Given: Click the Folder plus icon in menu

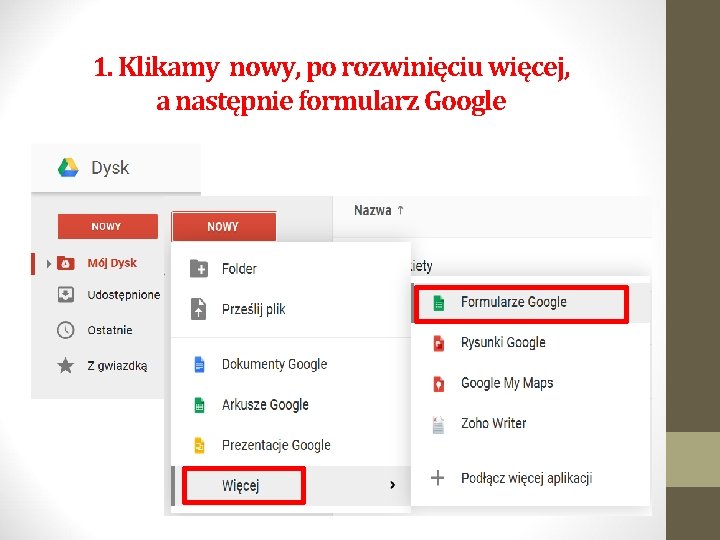Looking at the screenshot, I should (x=199, y=269).
